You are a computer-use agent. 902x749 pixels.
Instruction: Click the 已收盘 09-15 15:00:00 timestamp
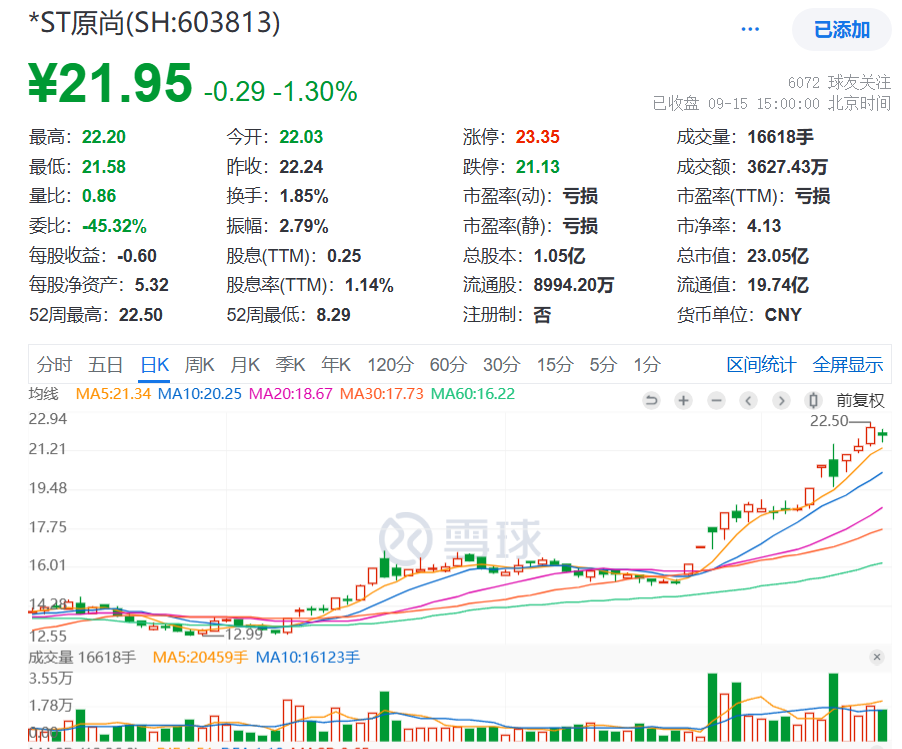[x=771, y=104]
